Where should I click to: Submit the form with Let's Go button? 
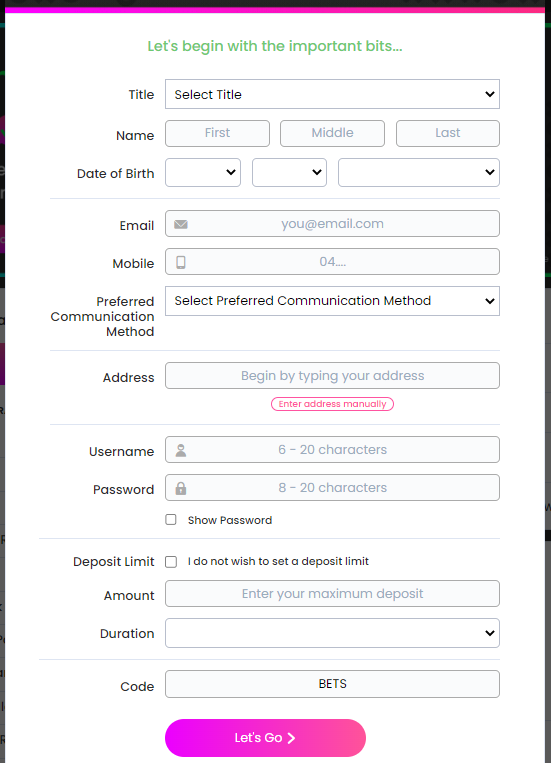[265, 738]
